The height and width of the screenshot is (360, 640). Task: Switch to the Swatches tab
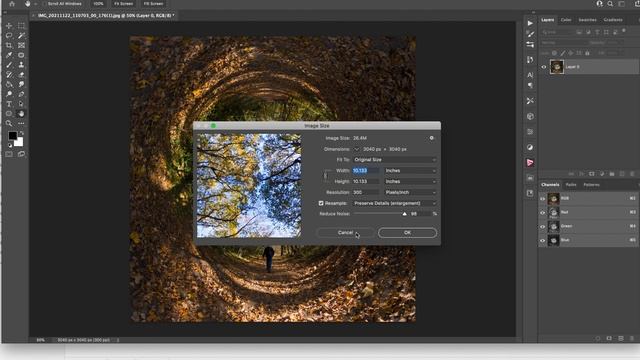[587, 20]
